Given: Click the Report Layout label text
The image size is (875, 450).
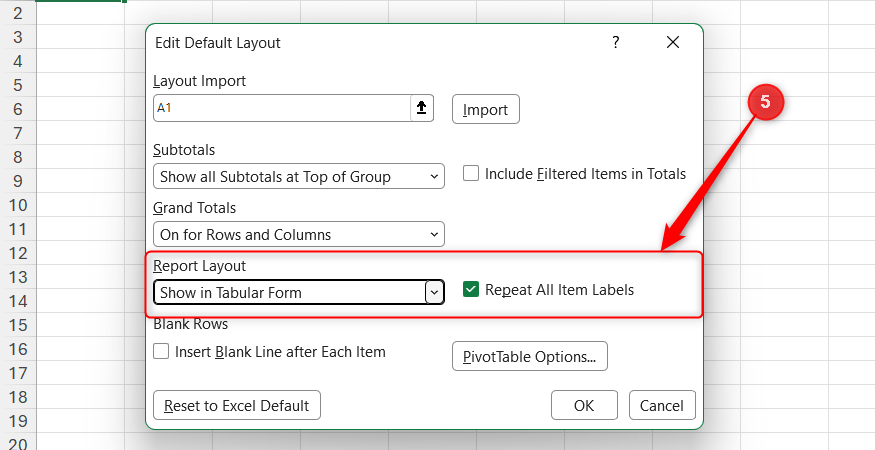Looking at the screenshot, I should click(199, 266).
